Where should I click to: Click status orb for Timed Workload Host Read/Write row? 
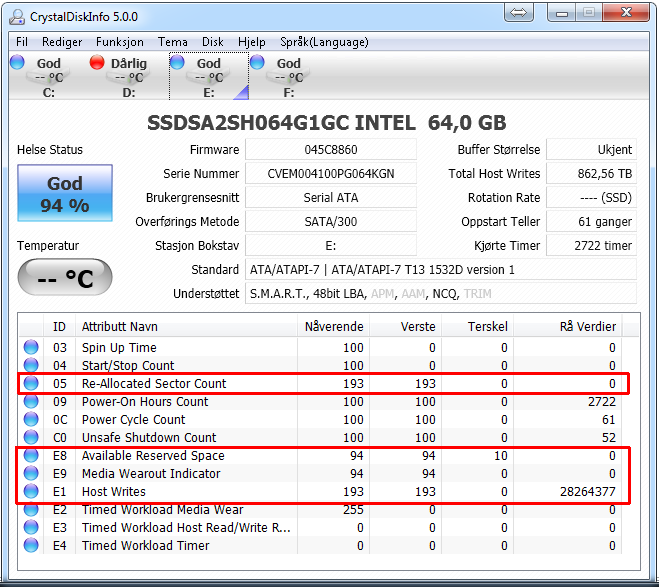(x=31, y=528)
